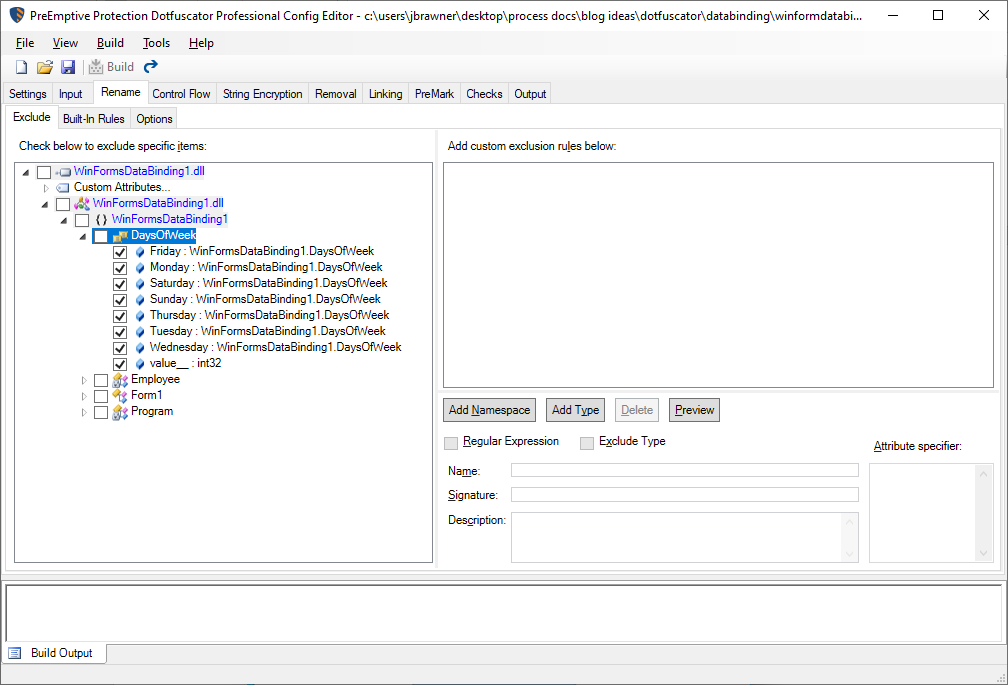Click the Build Output panel icon
This screenshot has height=685, width=1008.
coord(15,654)
